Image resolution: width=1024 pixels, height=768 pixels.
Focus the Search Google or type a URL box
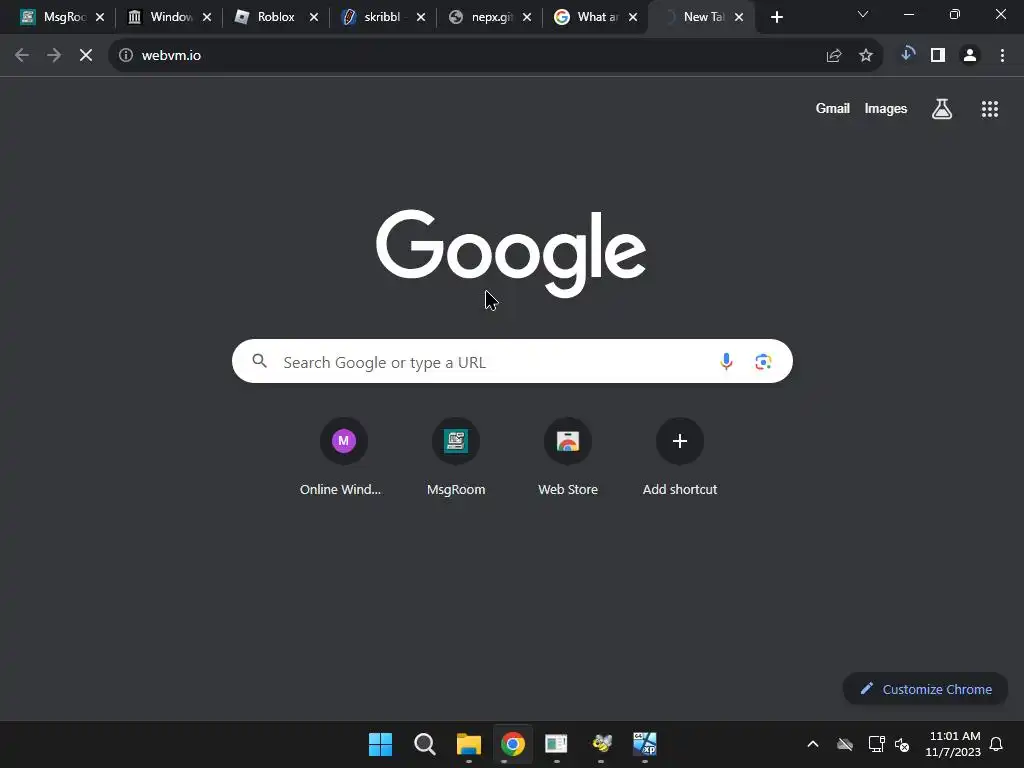[512, 361]
